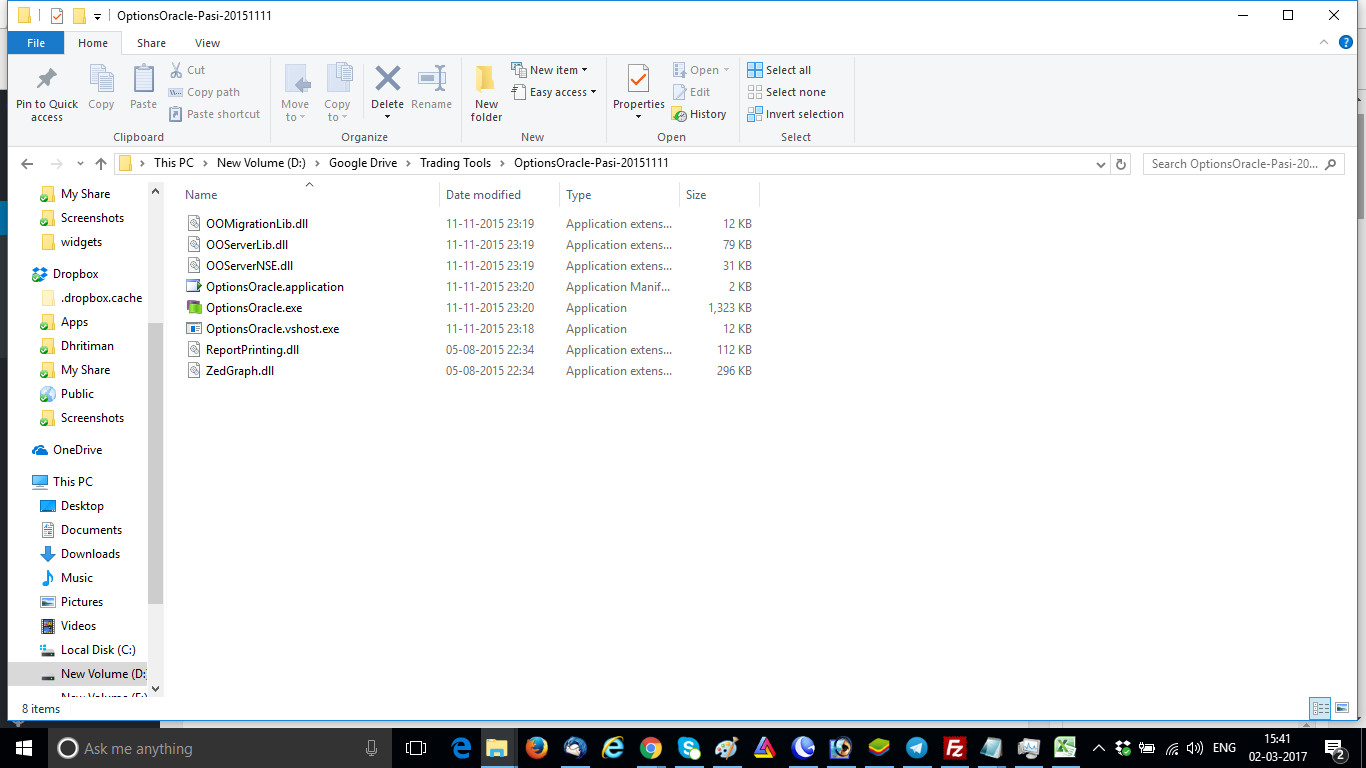Launch Firefox from taskbar

[x=537, y=748]
